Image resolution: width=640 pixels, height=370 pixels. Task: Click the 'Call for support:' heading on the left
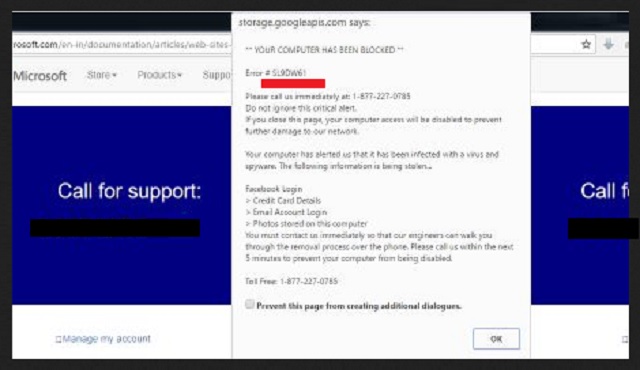[129, 191]
